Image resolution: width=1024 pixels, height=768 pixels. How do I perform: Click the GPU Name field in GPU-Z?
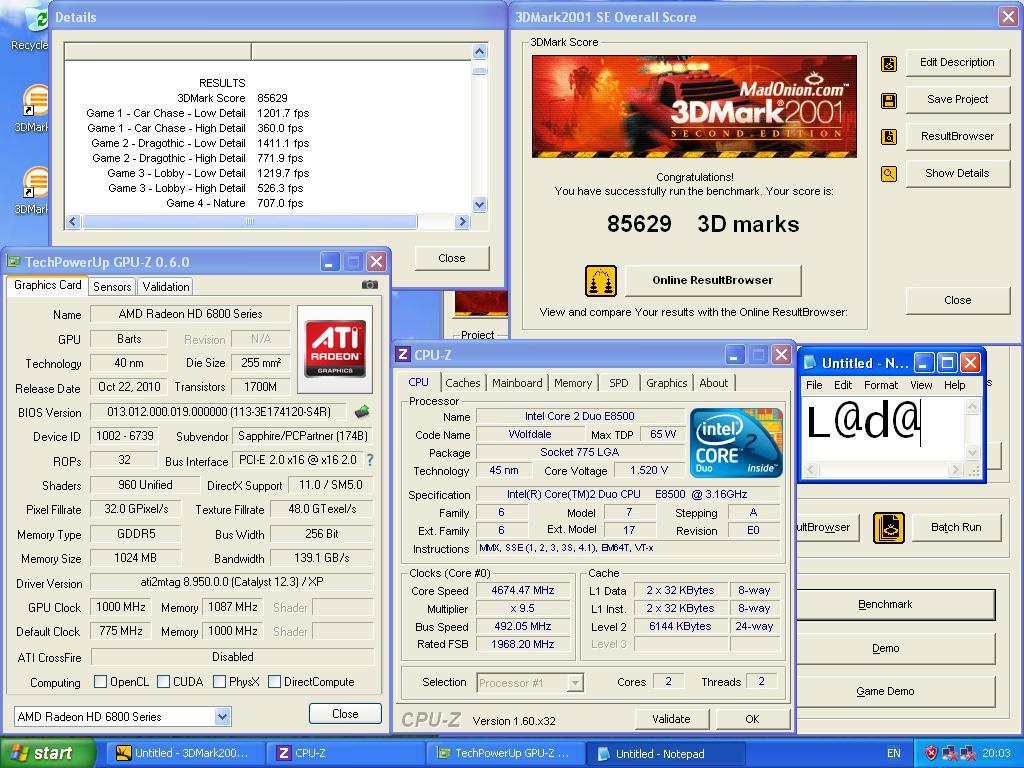coord(190,314)
